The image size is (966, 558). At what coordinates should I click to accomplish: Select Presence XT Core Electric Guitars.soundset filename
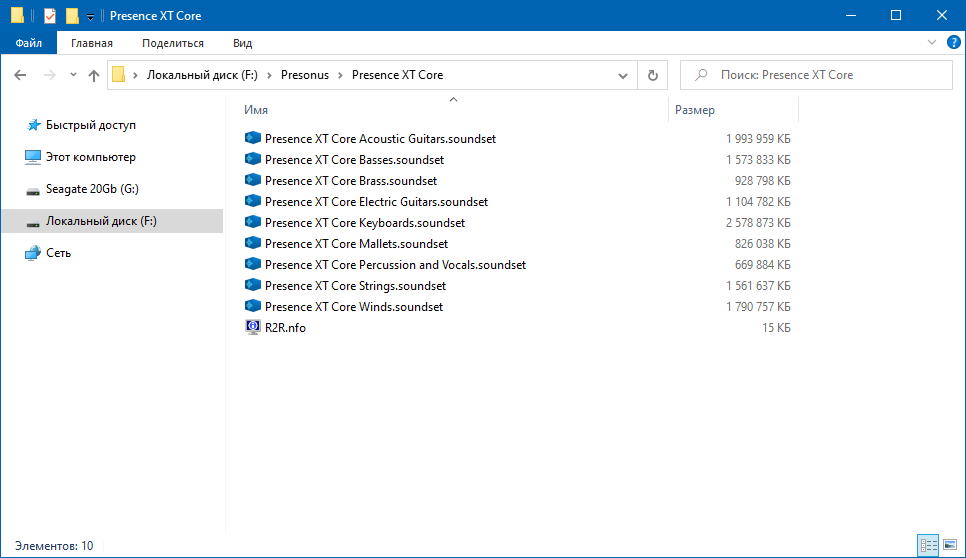tap(376, 201)
